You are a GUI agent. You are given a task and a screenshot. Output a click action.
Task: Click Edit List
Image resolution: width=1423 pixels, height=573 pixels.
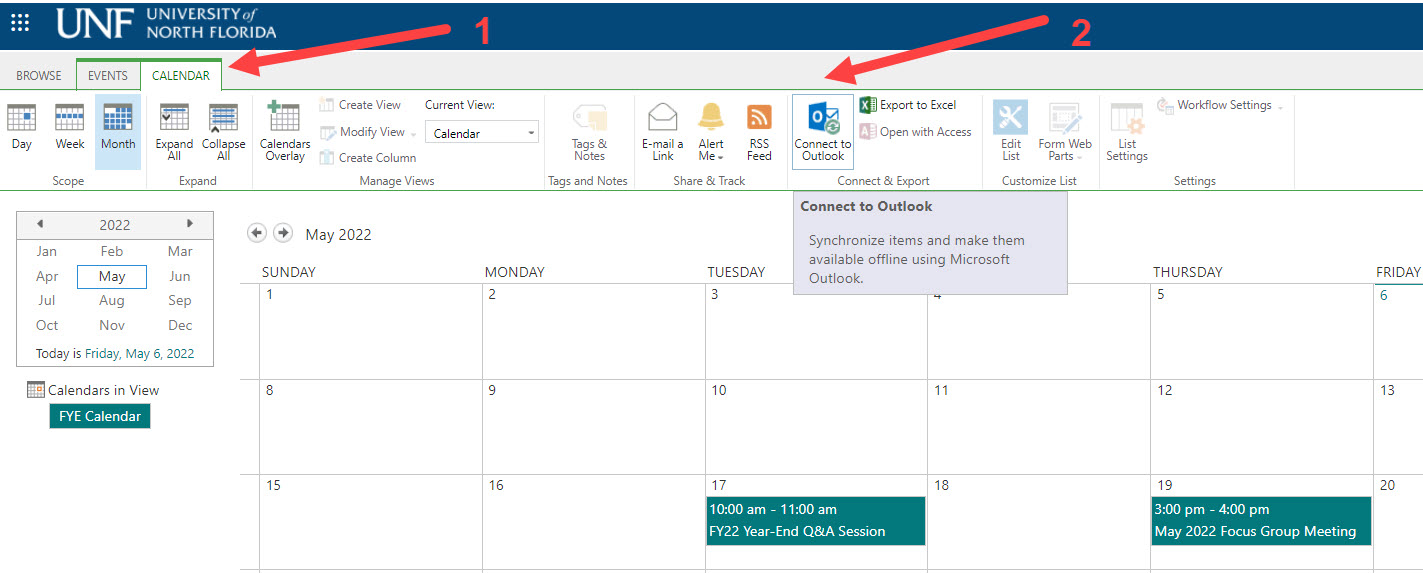[1011, 132]
